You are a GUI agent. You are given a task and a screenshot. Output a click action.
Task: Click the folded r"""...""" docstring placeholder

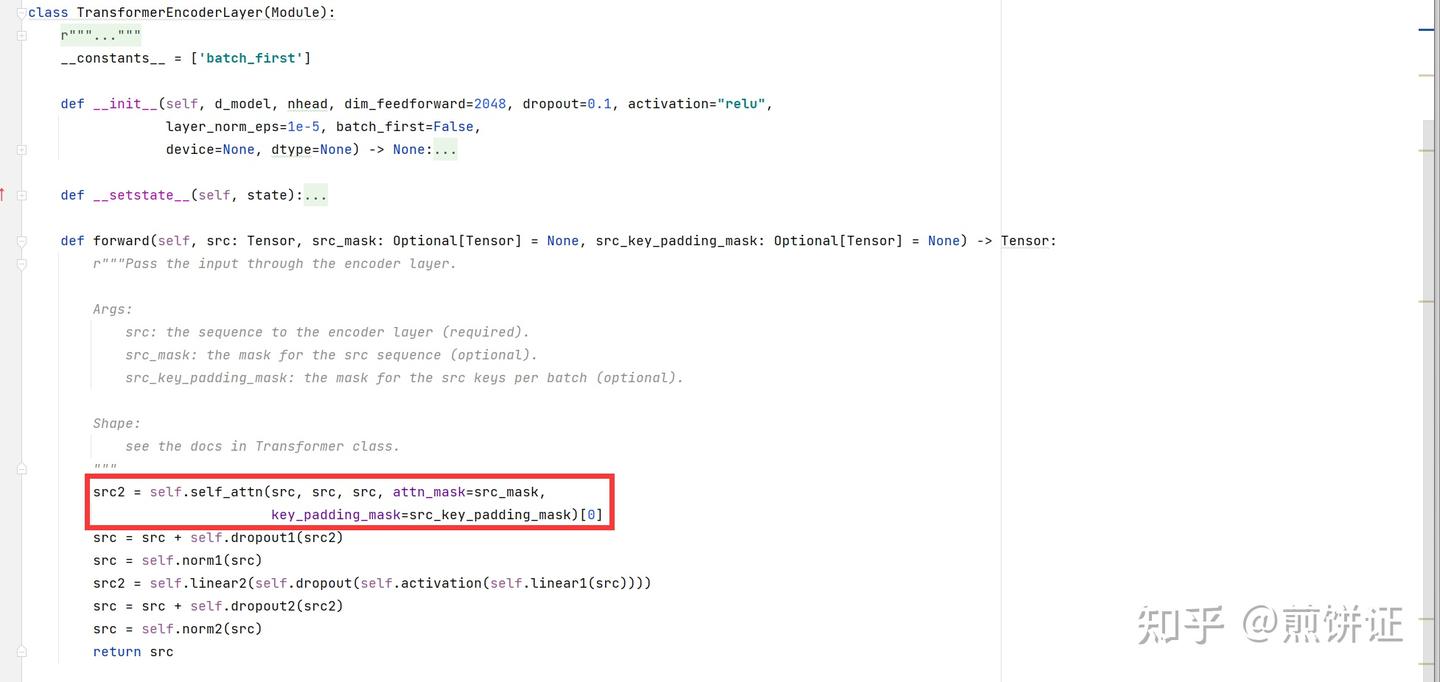click(100, 35)
